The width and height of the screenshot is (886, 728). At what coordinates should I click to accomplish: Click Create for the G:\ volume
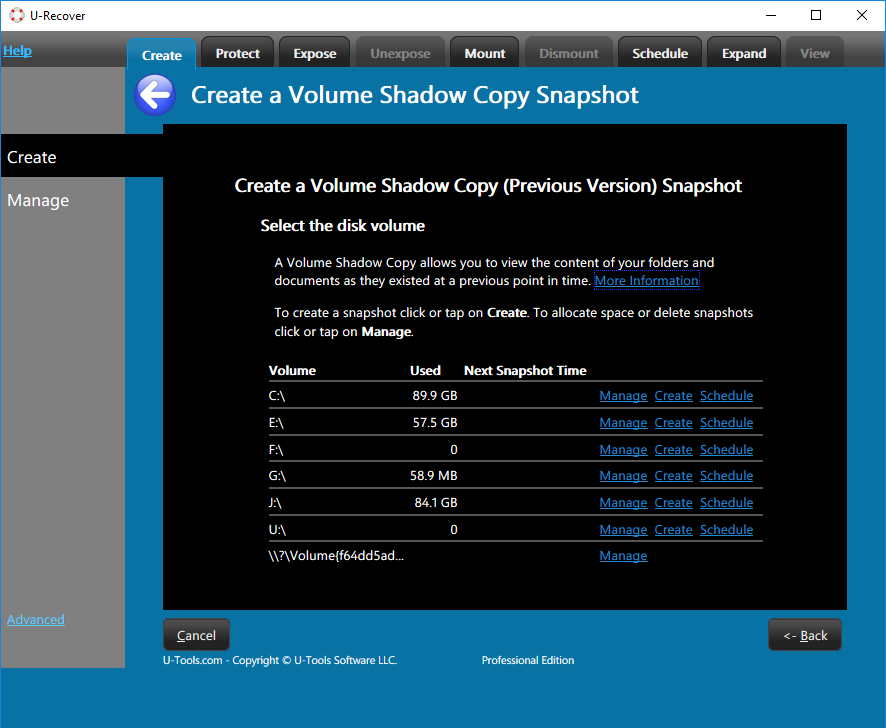[673, 475]
